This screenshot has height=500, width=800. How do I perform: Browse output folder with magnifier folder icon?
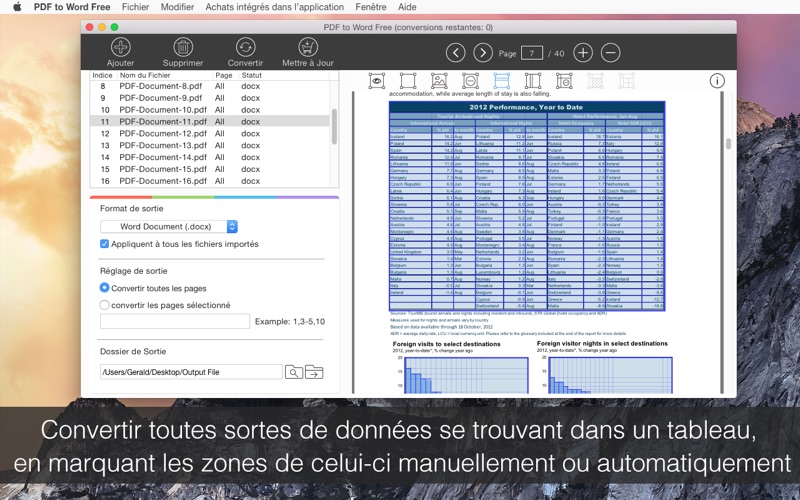[294, 372]
